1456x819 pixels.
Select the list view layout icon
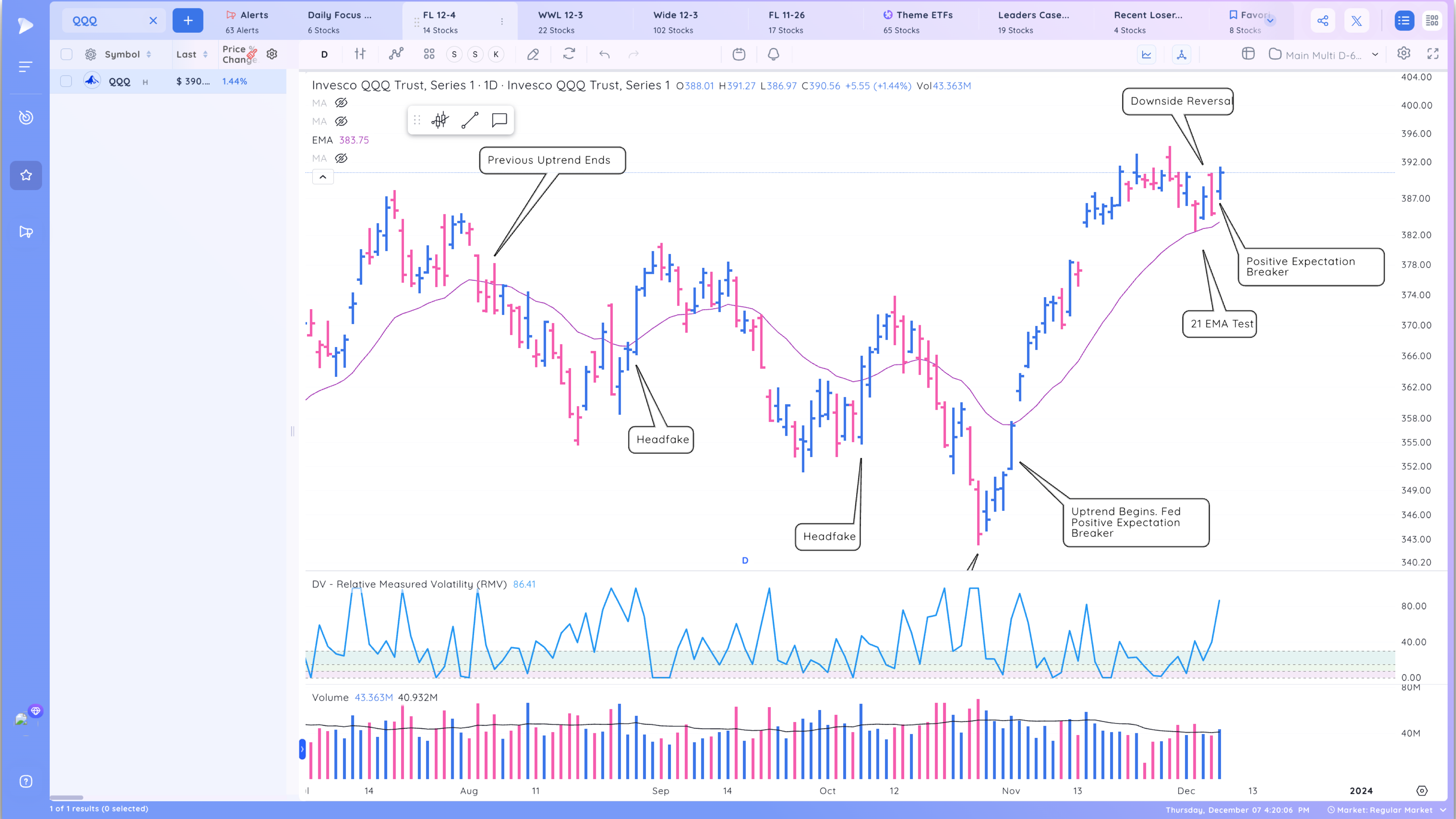1403,21
